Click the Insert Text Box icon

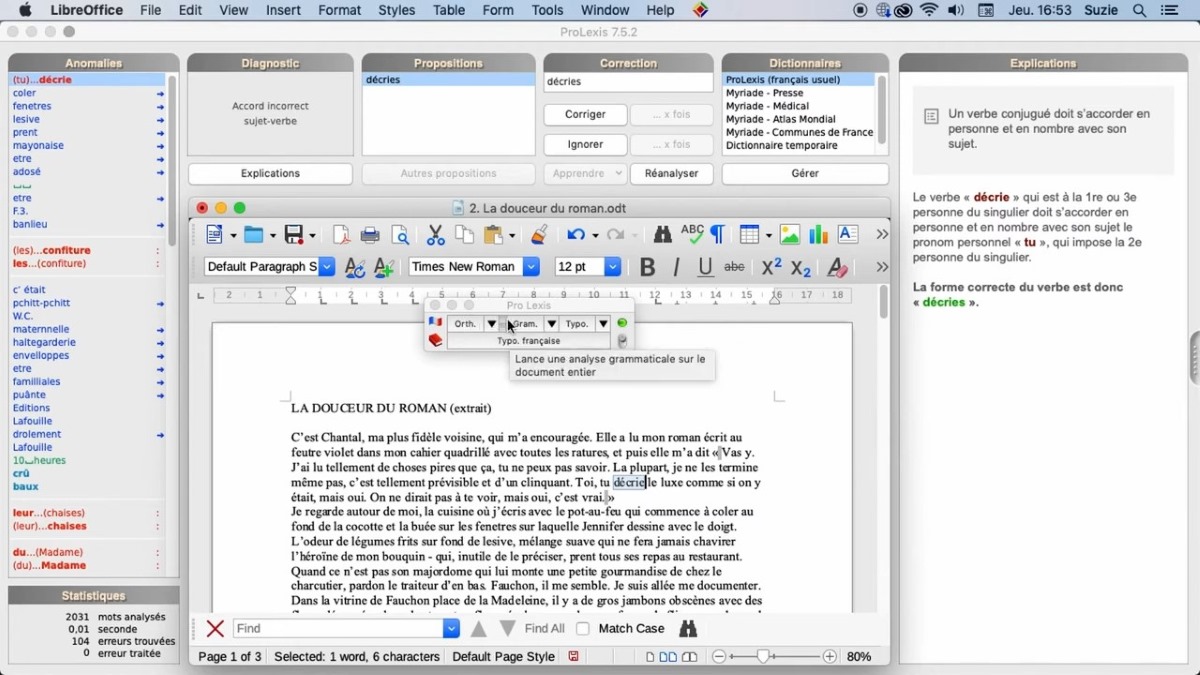848,235
